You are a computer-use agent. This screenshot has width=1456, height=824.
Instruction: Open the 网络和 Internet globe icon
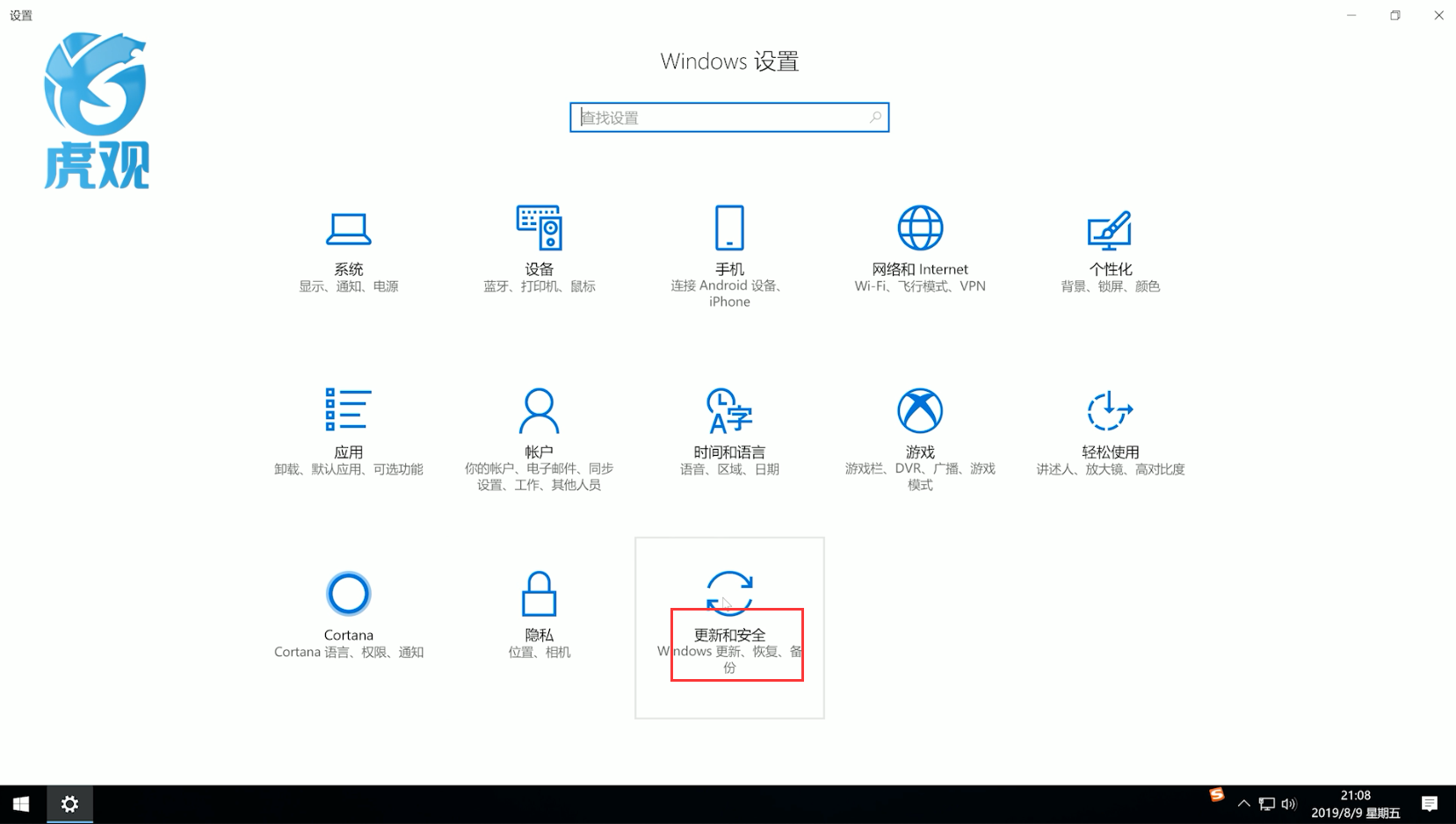pos(920,228)
